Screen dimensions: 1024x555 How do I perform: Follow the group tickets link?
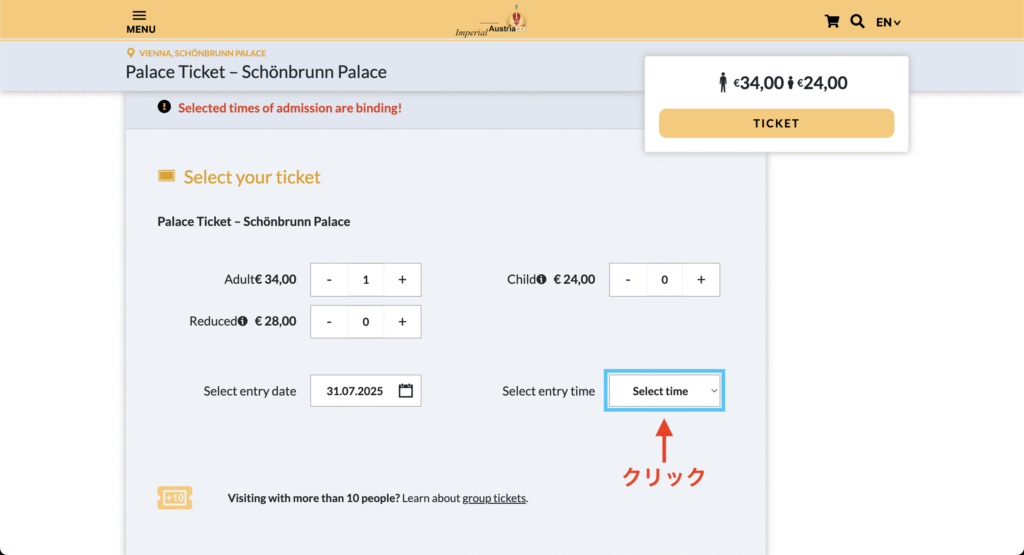[494, 498]
